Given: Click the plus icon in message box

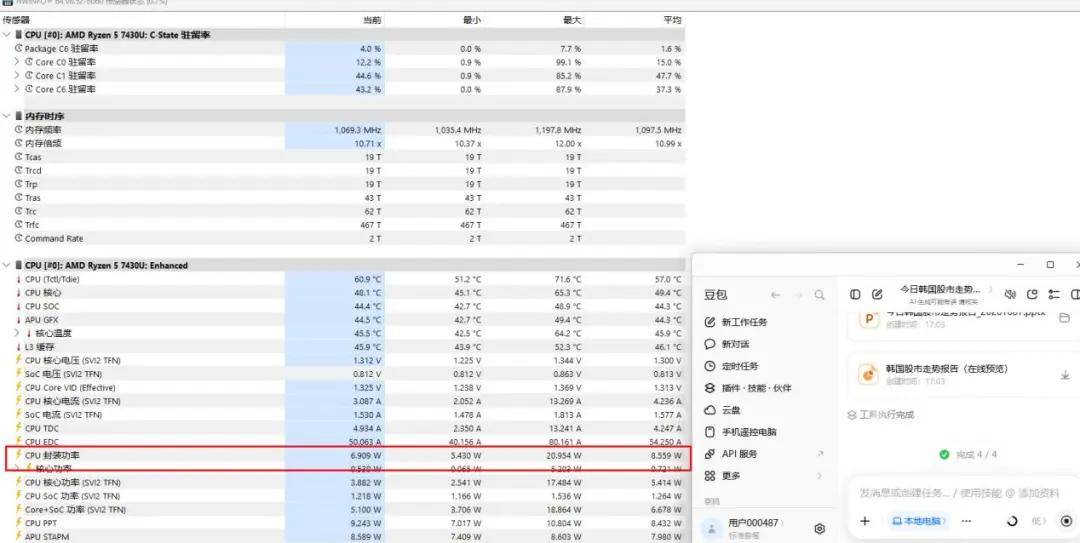Looking at the screenshot, I should [865, 521].
